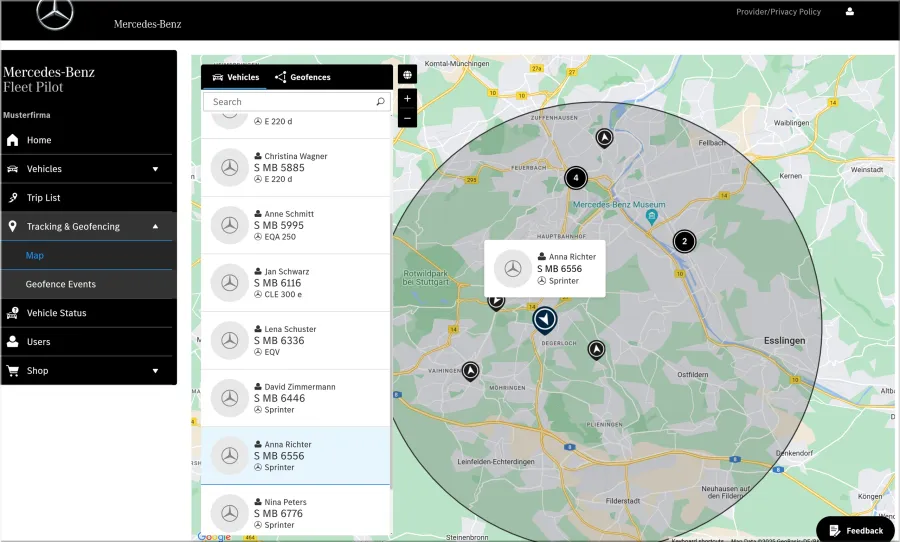This screenshot has width=900, height=542.
Task: Switch to the Geofences tab
Action: click(302, 77)
